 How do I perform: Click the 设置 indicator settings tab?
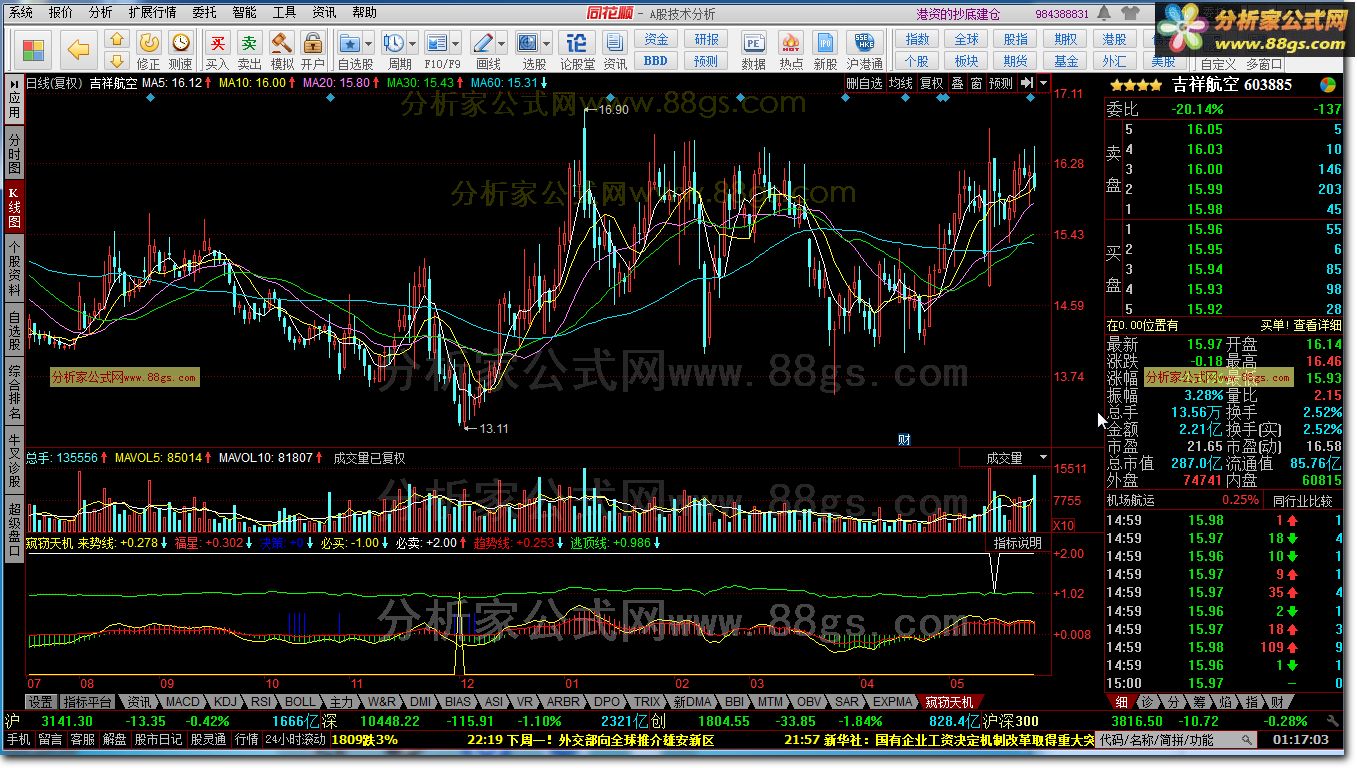pyautogui.click(x=40, y=702)
